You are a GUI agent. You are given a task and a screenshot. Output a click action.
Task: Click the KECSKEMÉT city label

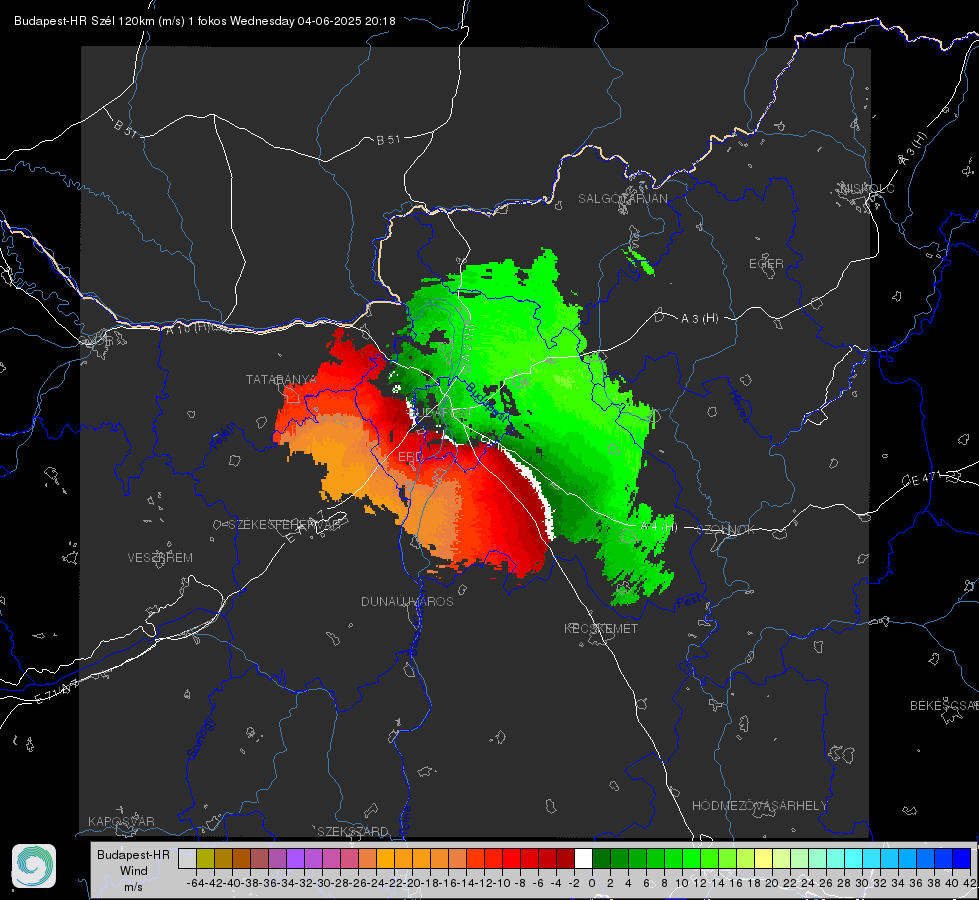601,628
